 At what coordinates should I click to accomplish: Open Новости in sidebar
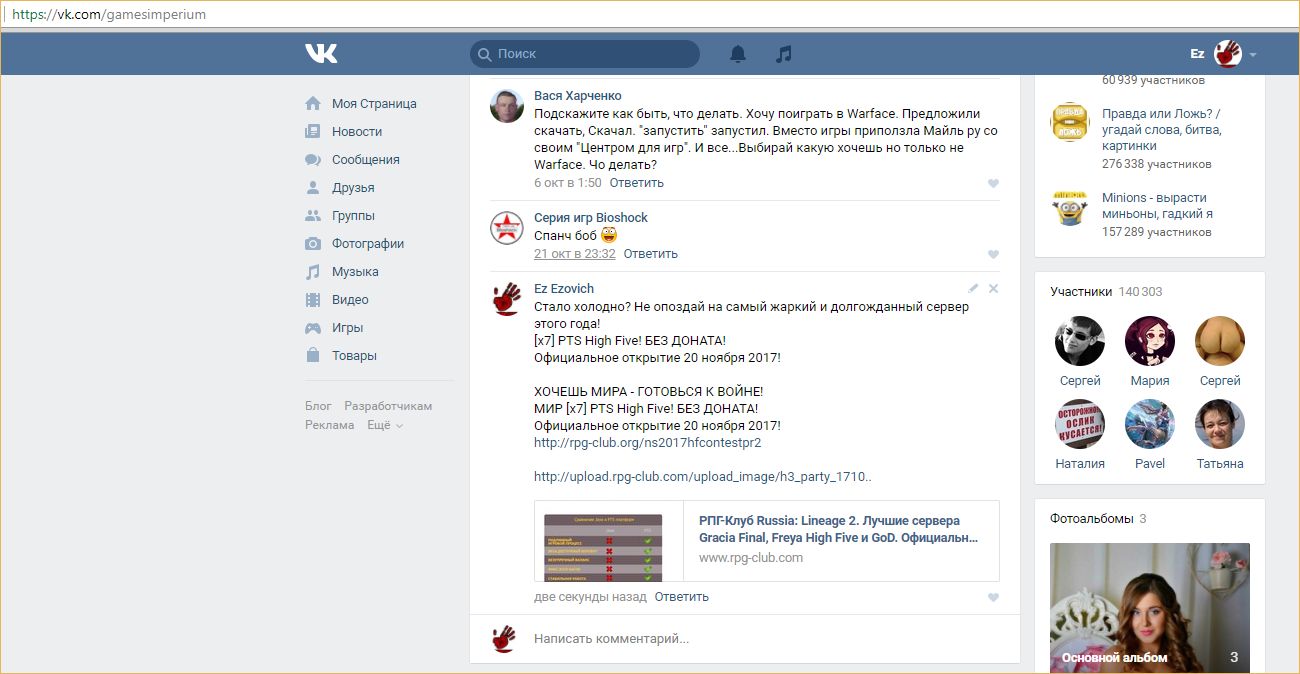click(357, 132)
